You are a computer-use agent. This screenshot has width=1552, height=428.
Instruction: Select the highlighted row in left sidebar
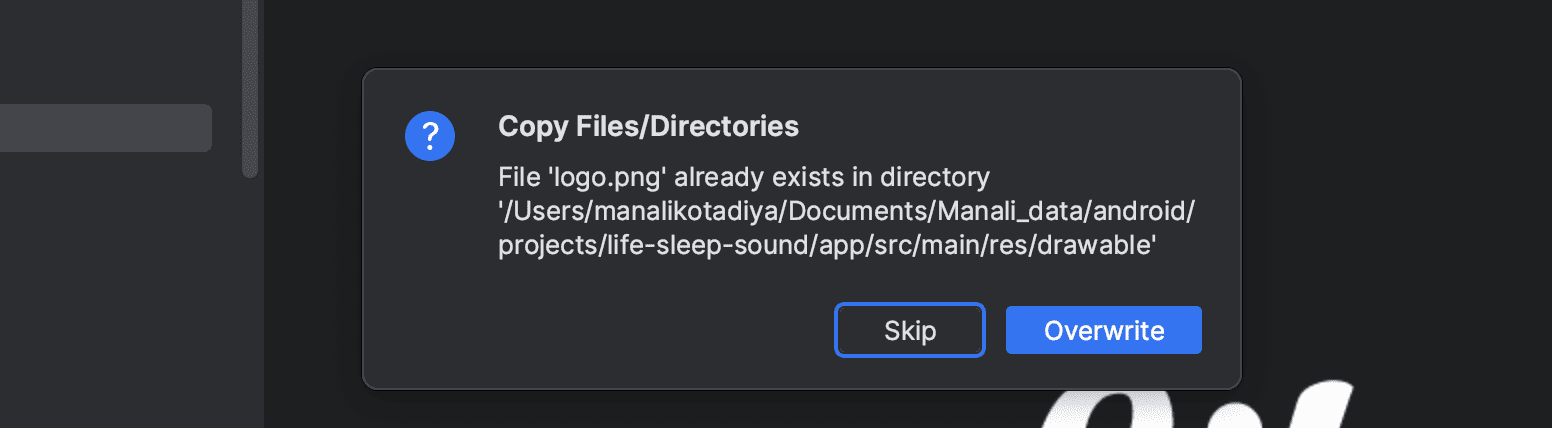coord(105,128)
